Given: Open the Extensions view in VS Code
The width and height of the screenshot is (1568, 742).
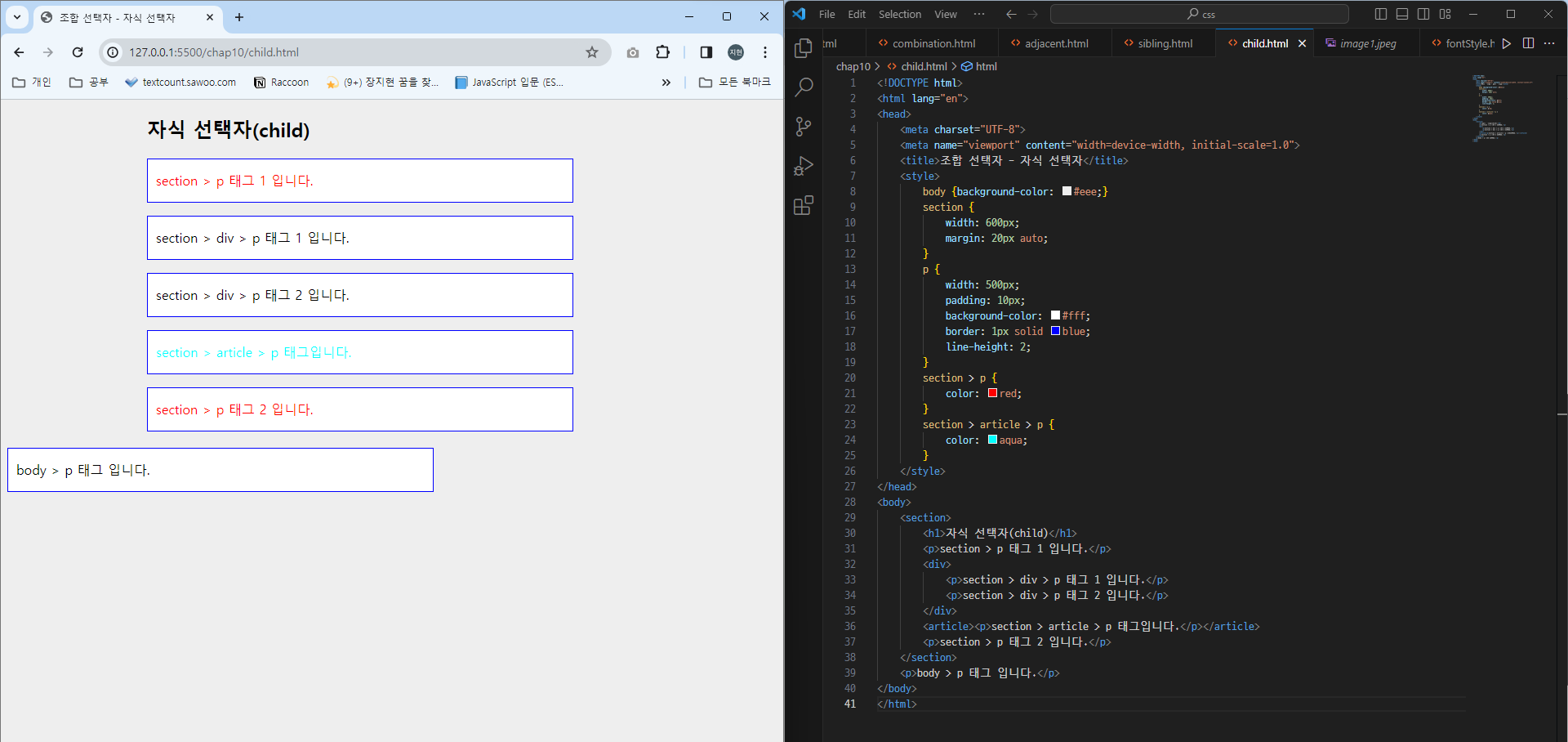Looking at the screenshot, I should 804,205.
